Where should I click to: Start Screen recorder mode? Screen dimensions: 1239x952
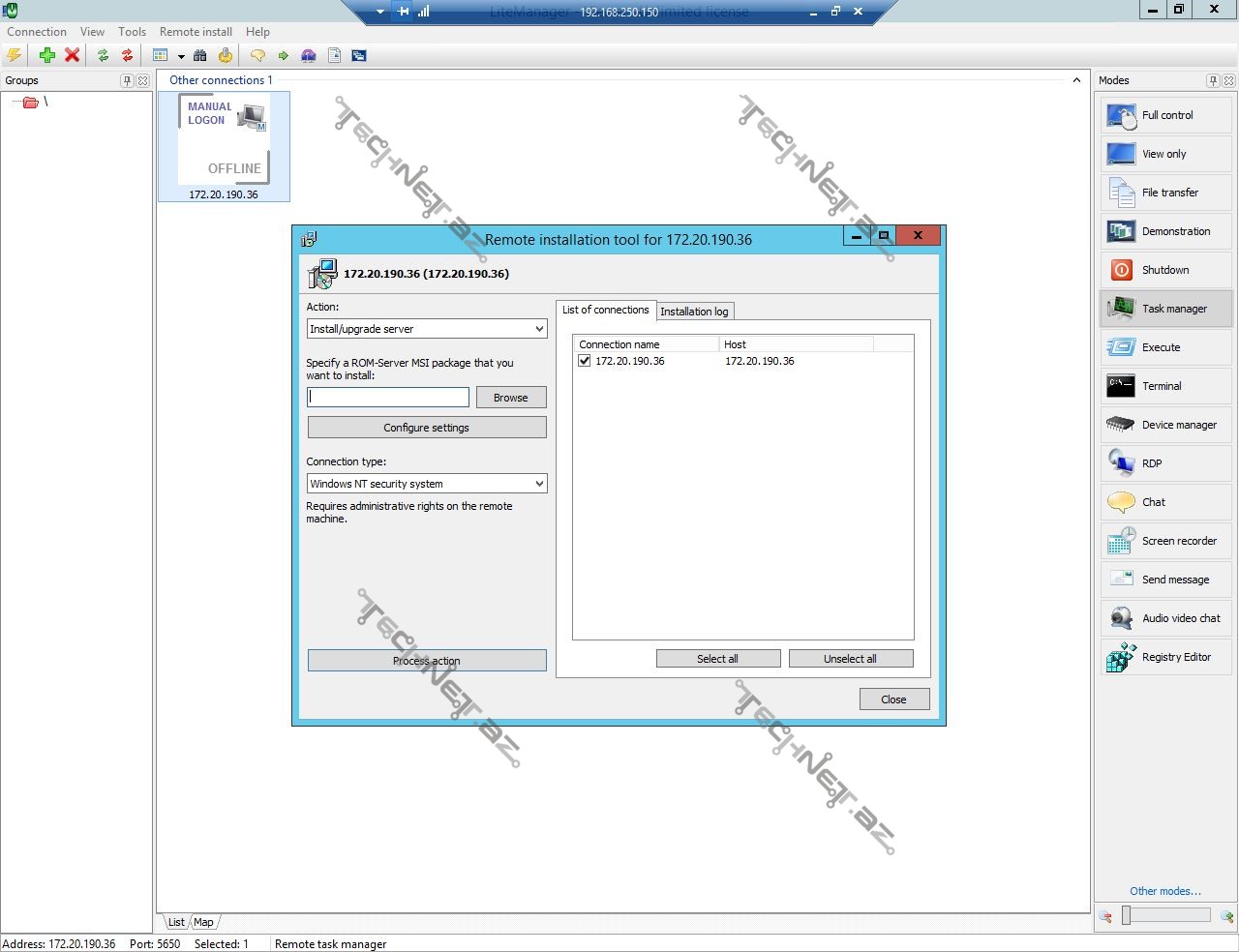click(1166, 541)
